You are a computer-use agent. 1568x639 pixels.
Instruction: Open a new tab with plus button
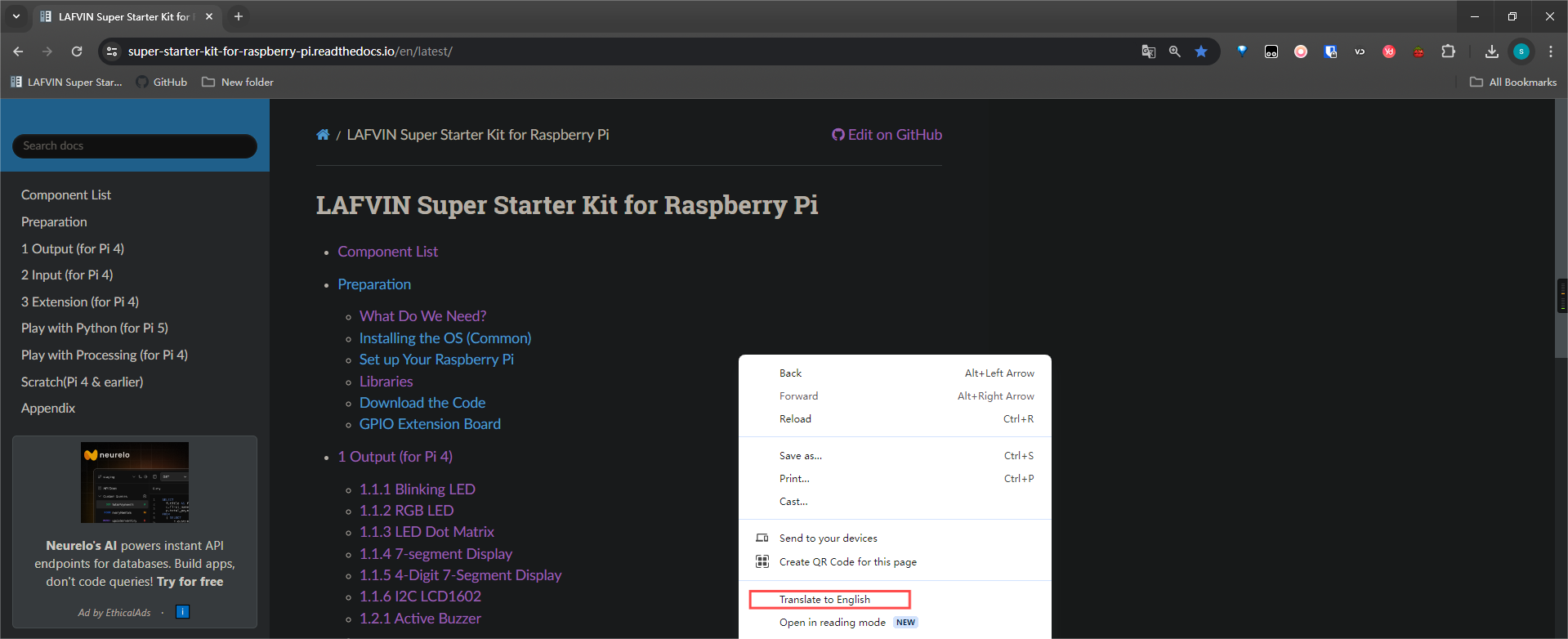(239, 16)
